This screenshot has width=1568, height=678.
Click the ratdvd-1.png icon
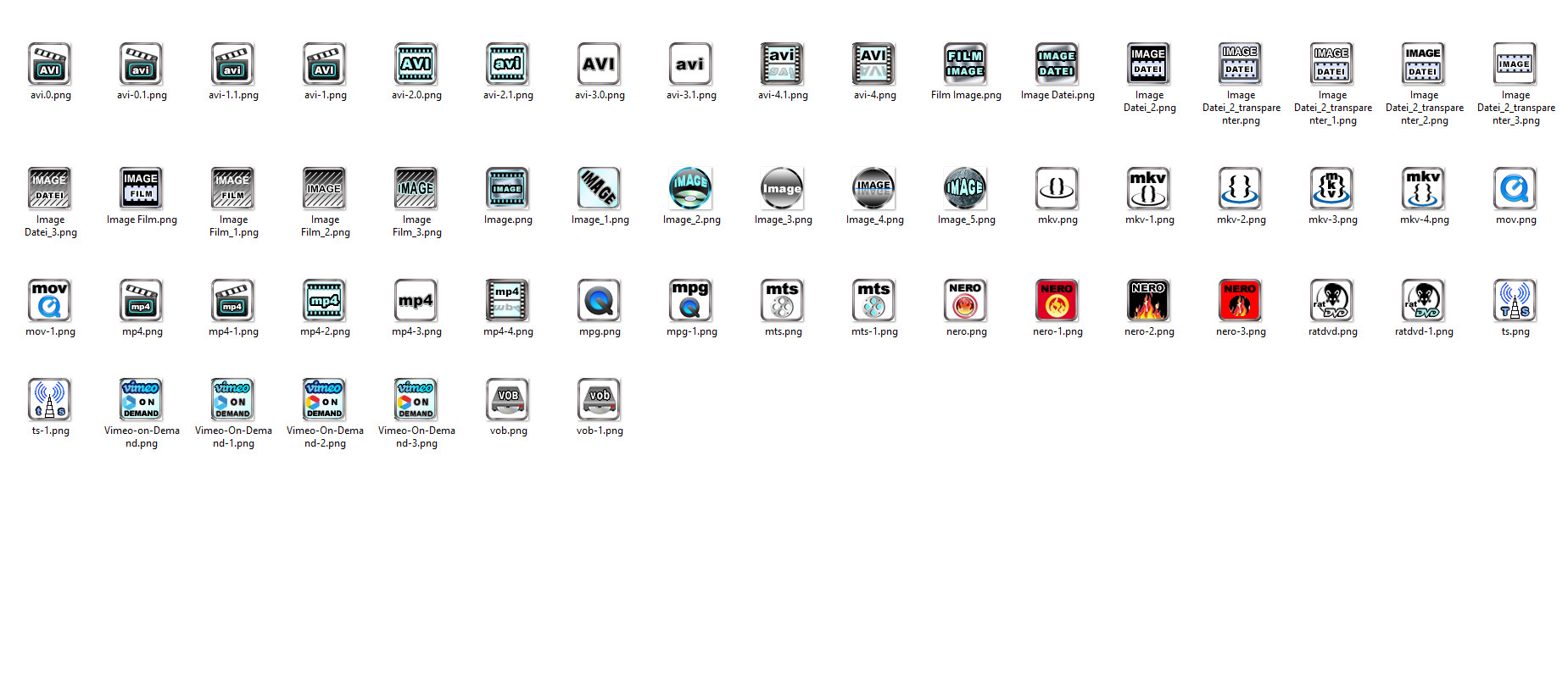(1424, 300)
